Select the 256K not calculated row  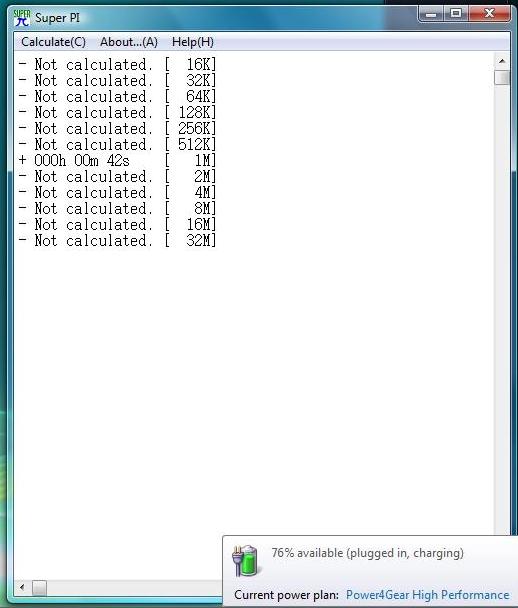point(117,129)
